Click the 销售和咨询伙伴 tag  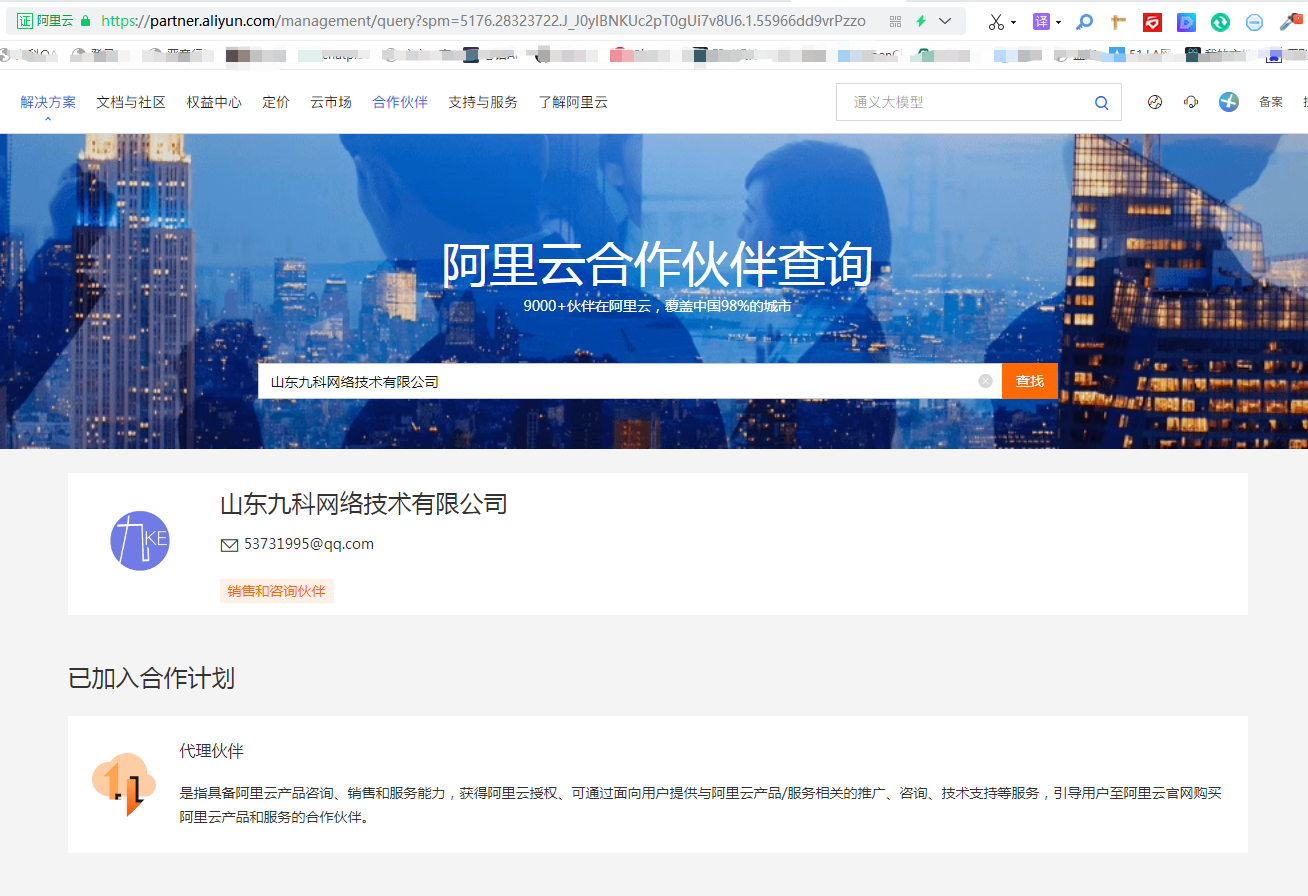277,591
